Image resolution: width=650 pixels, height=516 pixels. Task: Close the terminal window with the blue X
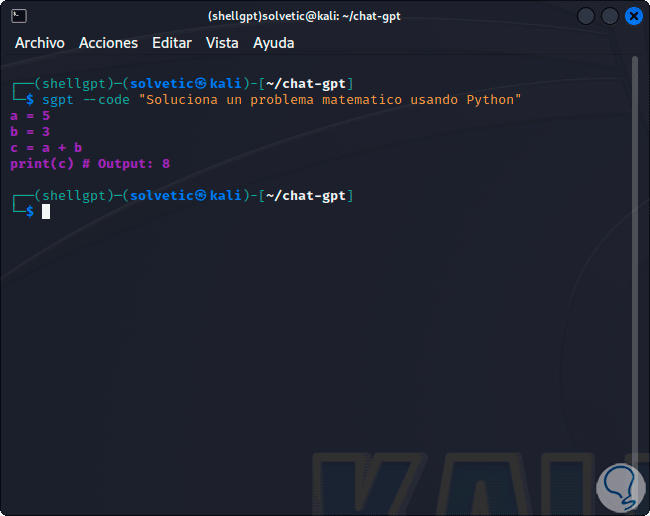coord(633,16)
